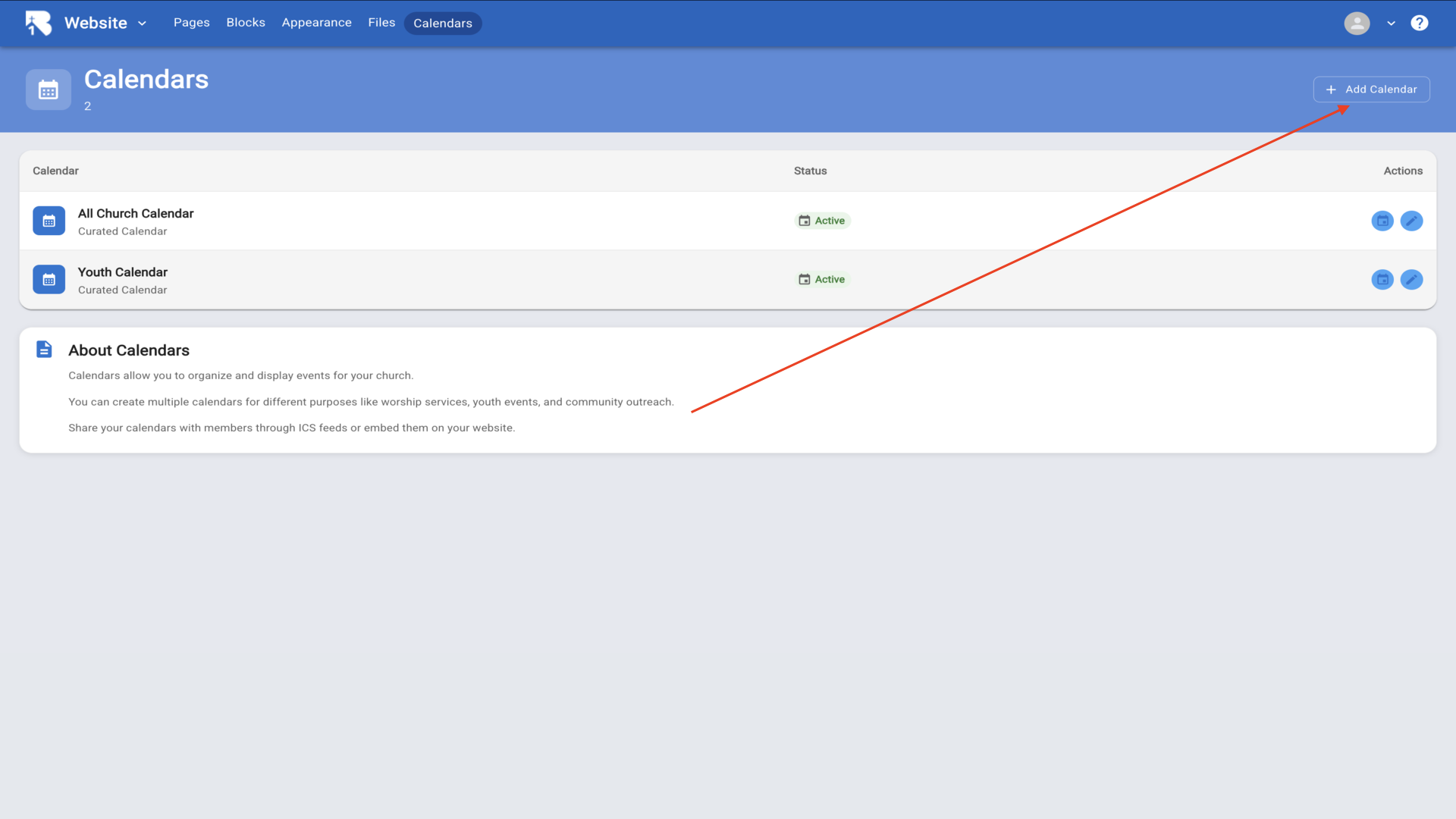Expand the user account dropdown arrow
The height and width of the screenshot is (819, 1456).
coord(1391,24)
